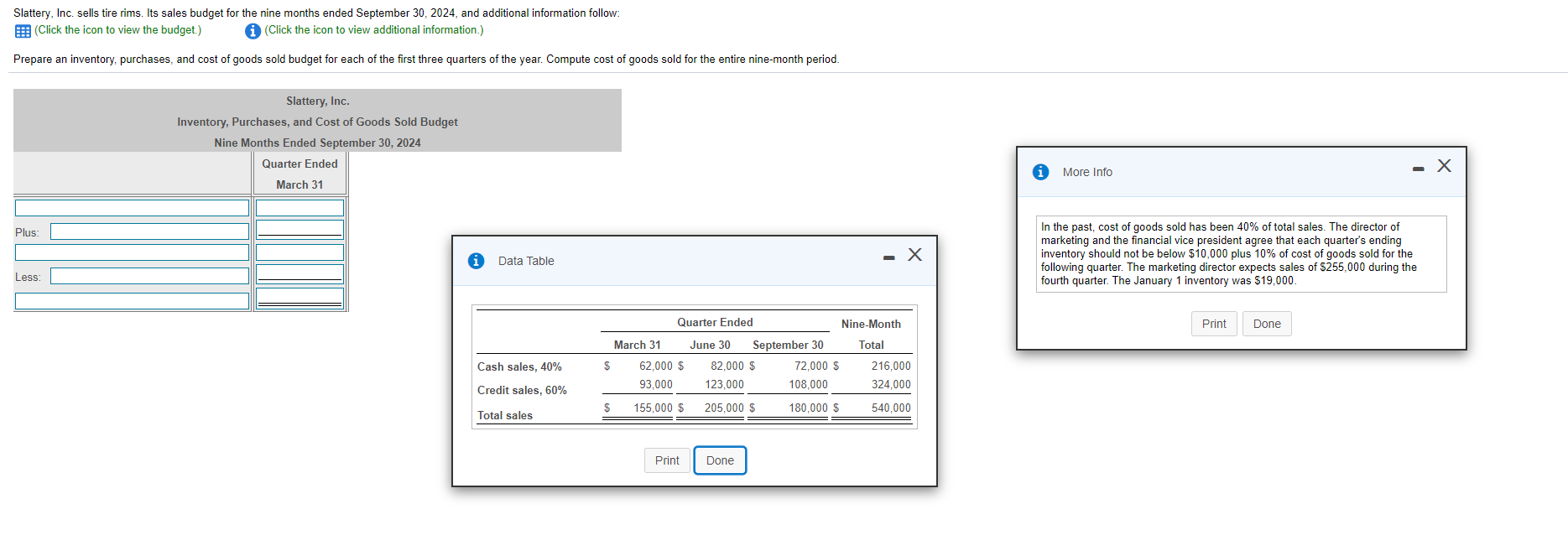1568x556 pixels.
Task: Click the More Info paragraph text
Action: [x=1241, y=253]
